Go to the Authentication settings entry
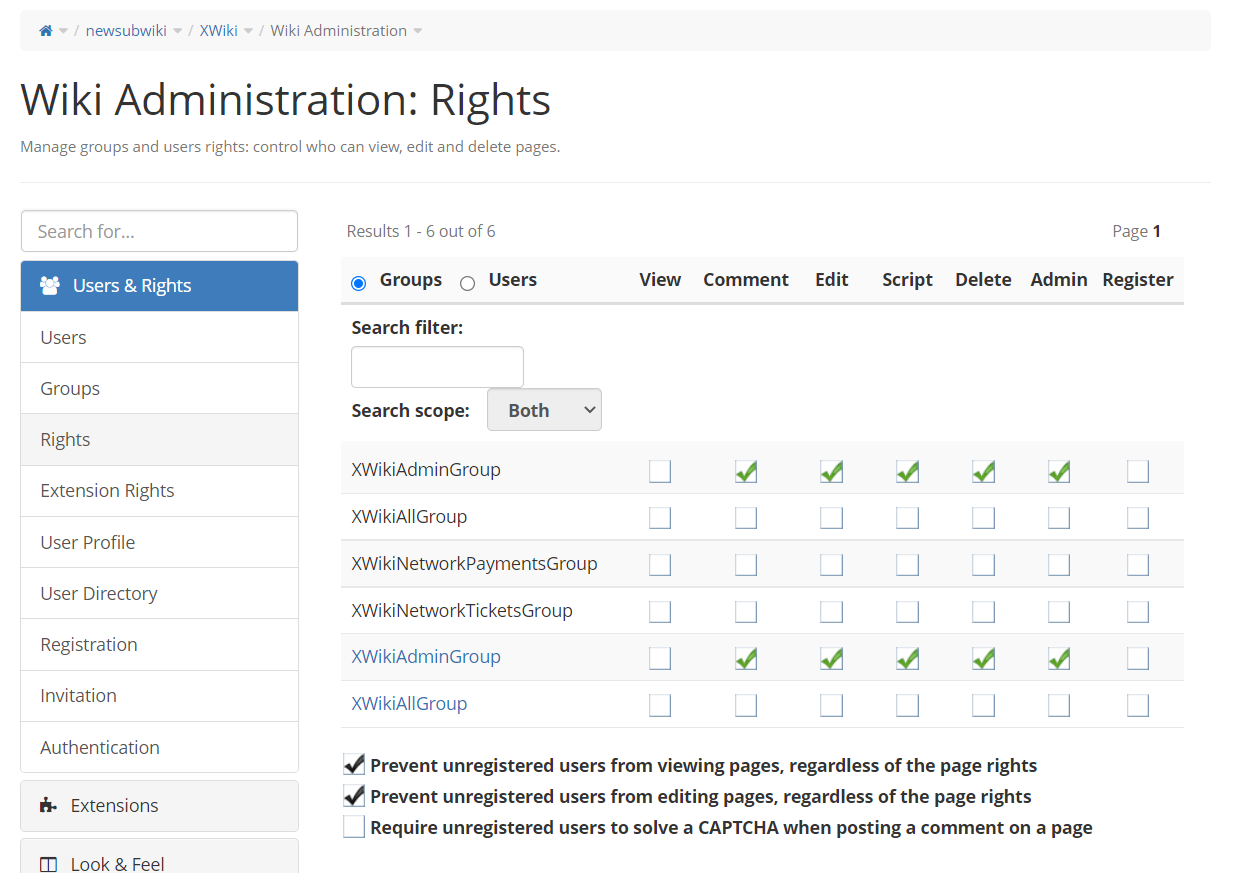The width and height of the screenshot is (1241, 873). [159, 747]
